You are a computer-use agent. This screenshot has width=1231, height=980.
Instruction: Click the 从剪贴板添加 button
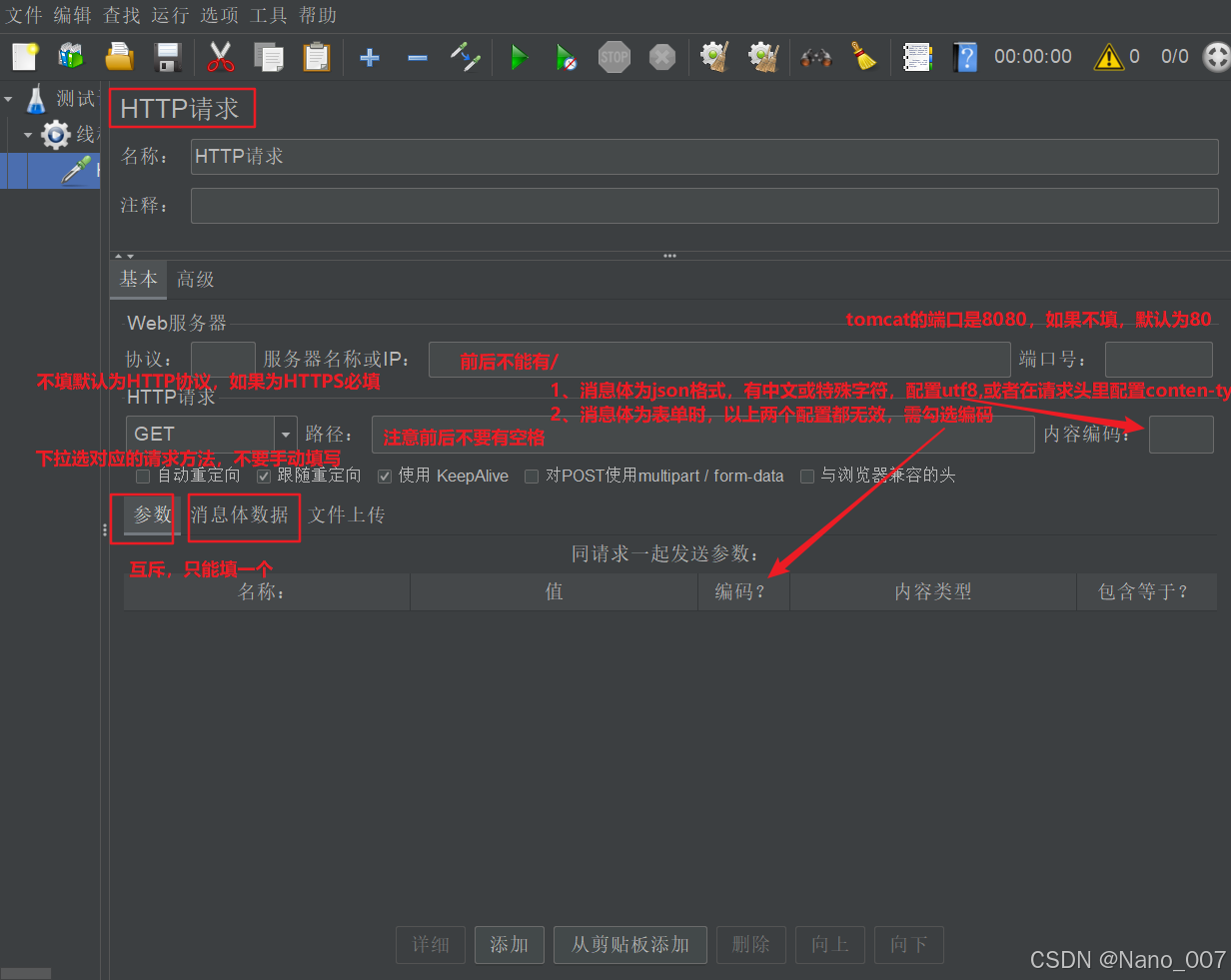[629, 945]
